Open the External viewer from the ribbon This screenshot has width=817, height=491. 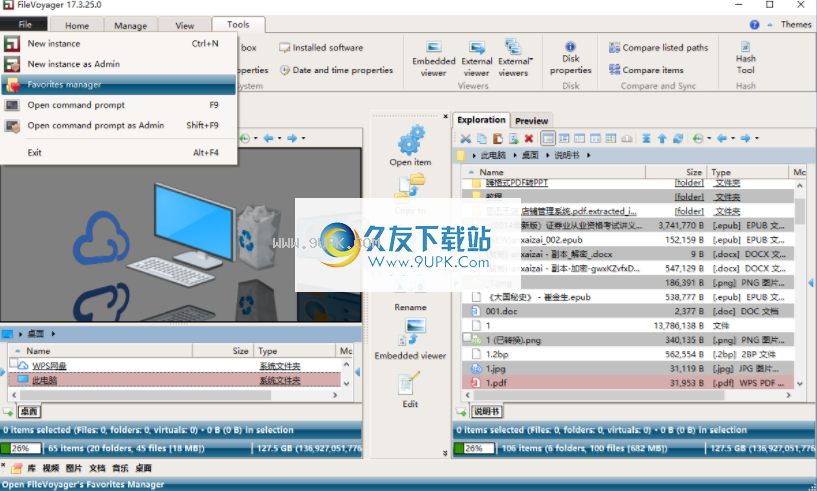tap(476, 59)
